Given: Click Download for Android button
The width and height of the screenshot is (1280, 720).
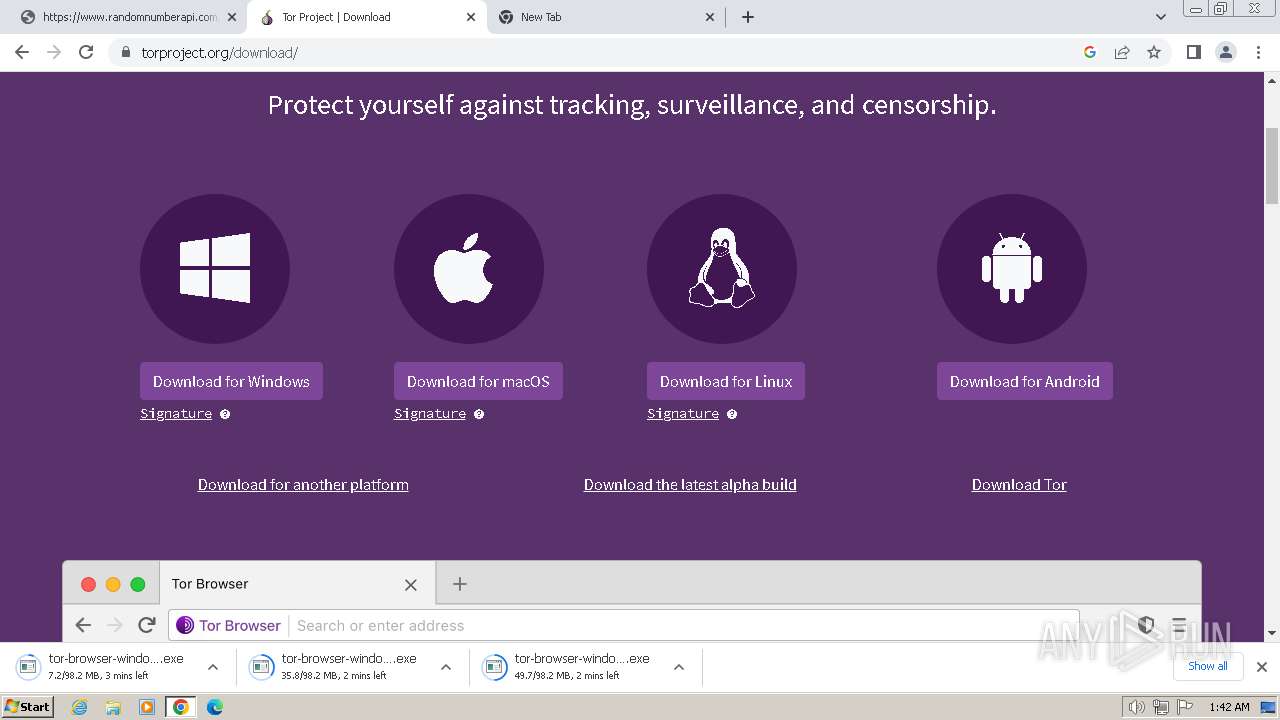Looking at the screenshot, I should [1025, 381].
